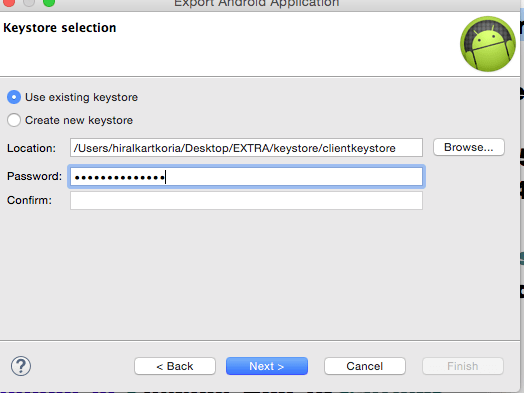The image size is (524, 393).
Task: Click the green Android robot logo
Action: coord(488,44)
